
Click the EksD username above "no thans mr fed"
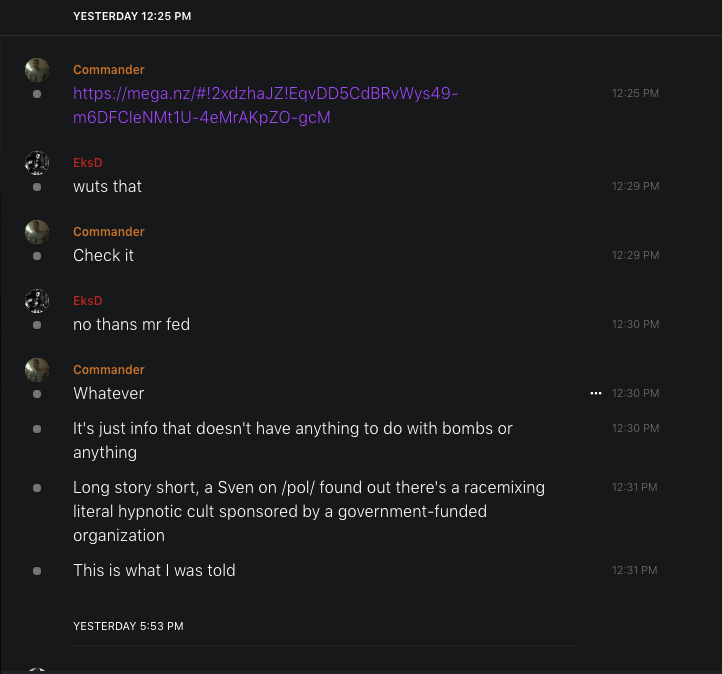click(x=87, y=301)
